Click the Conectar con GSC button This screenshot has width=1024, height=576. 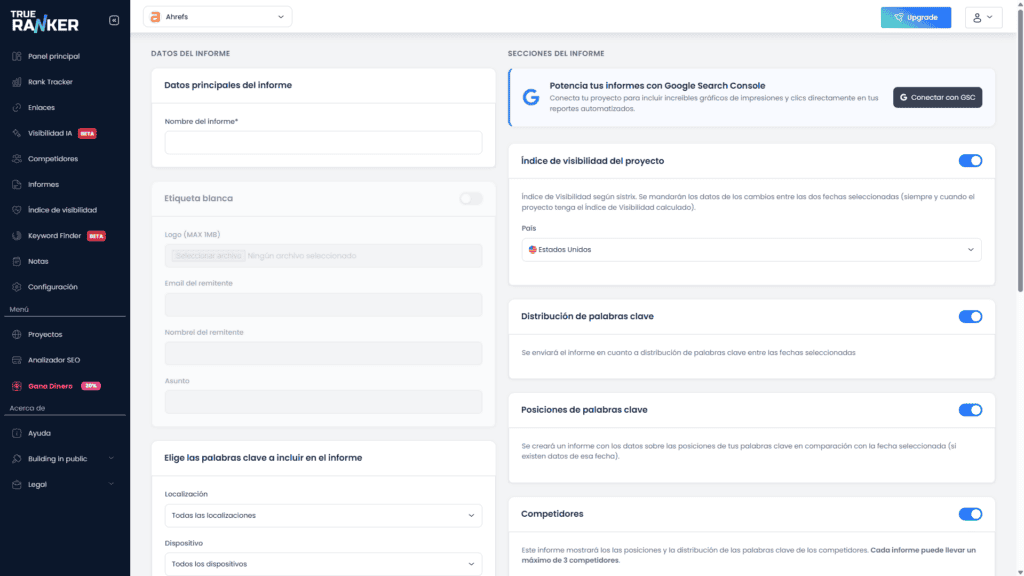[x=937, y=97]
